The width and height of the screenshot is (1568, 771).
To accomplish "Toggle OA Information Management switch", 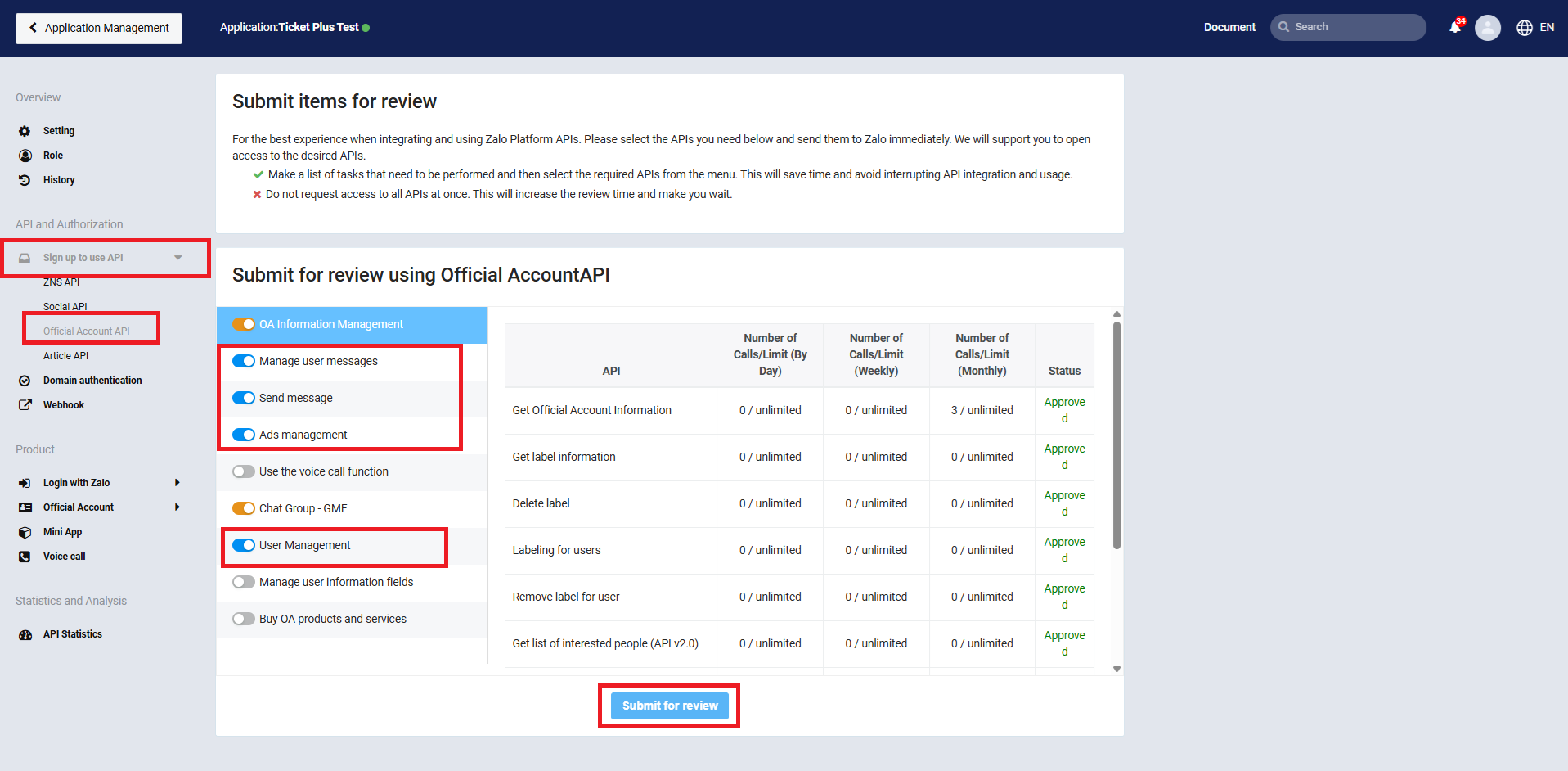I will click(244, 324).
